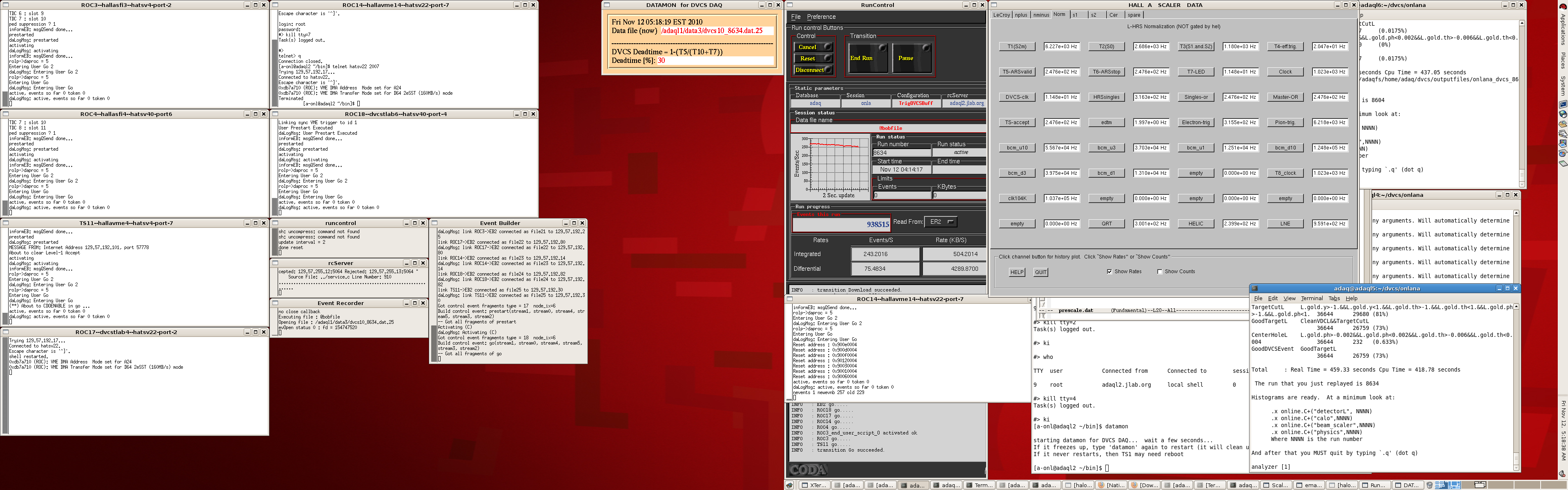Click the show desktop icon in taskbar

[789, 485]
